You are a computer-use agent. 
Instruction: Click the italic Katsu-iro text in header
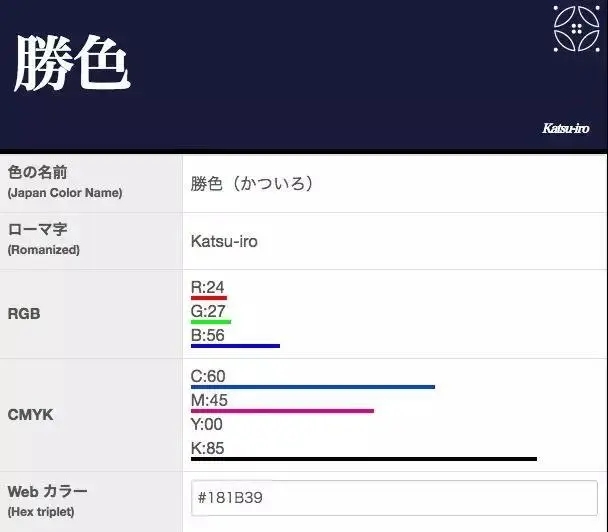565,129
